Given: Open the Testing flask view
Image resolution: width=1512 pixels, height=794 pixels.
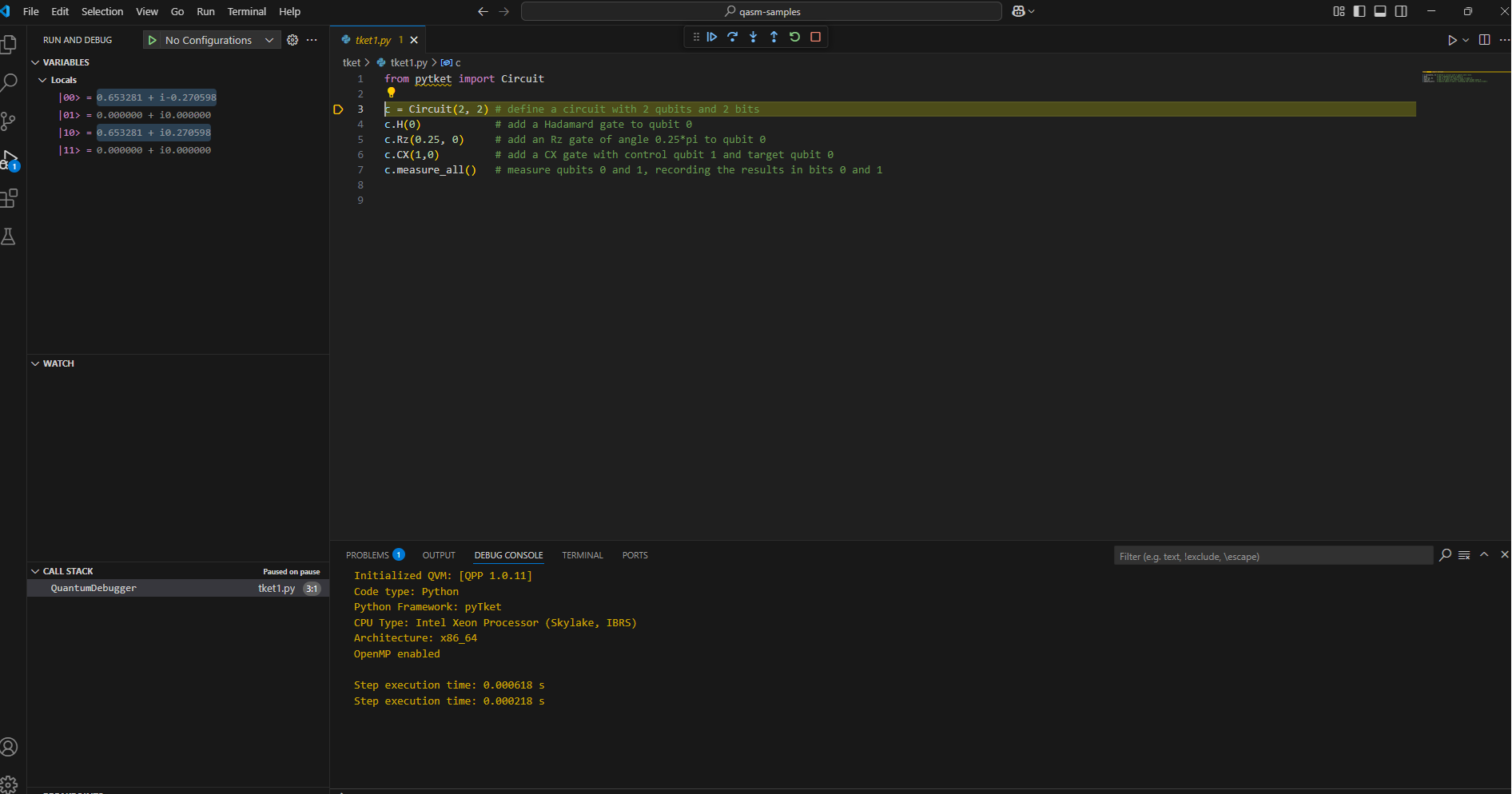Looking at the screenshot, I should tap(9, 236).
